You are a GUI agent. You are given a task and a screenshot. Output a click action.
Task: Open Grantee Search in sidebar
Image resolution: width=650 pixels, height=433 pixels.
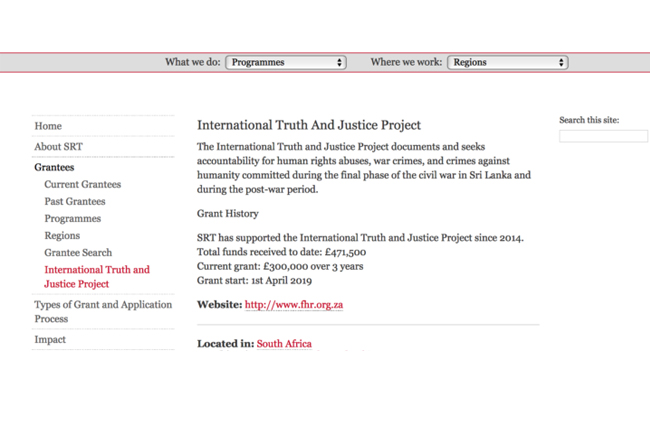pyautogui.click(x=78, y=252)
